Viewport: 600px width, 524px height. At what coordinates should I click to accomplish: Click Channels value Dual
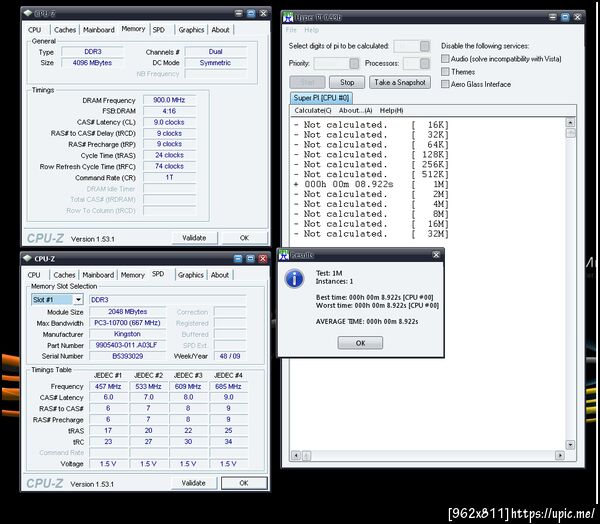pyautogui.click(x=215, y=52)
